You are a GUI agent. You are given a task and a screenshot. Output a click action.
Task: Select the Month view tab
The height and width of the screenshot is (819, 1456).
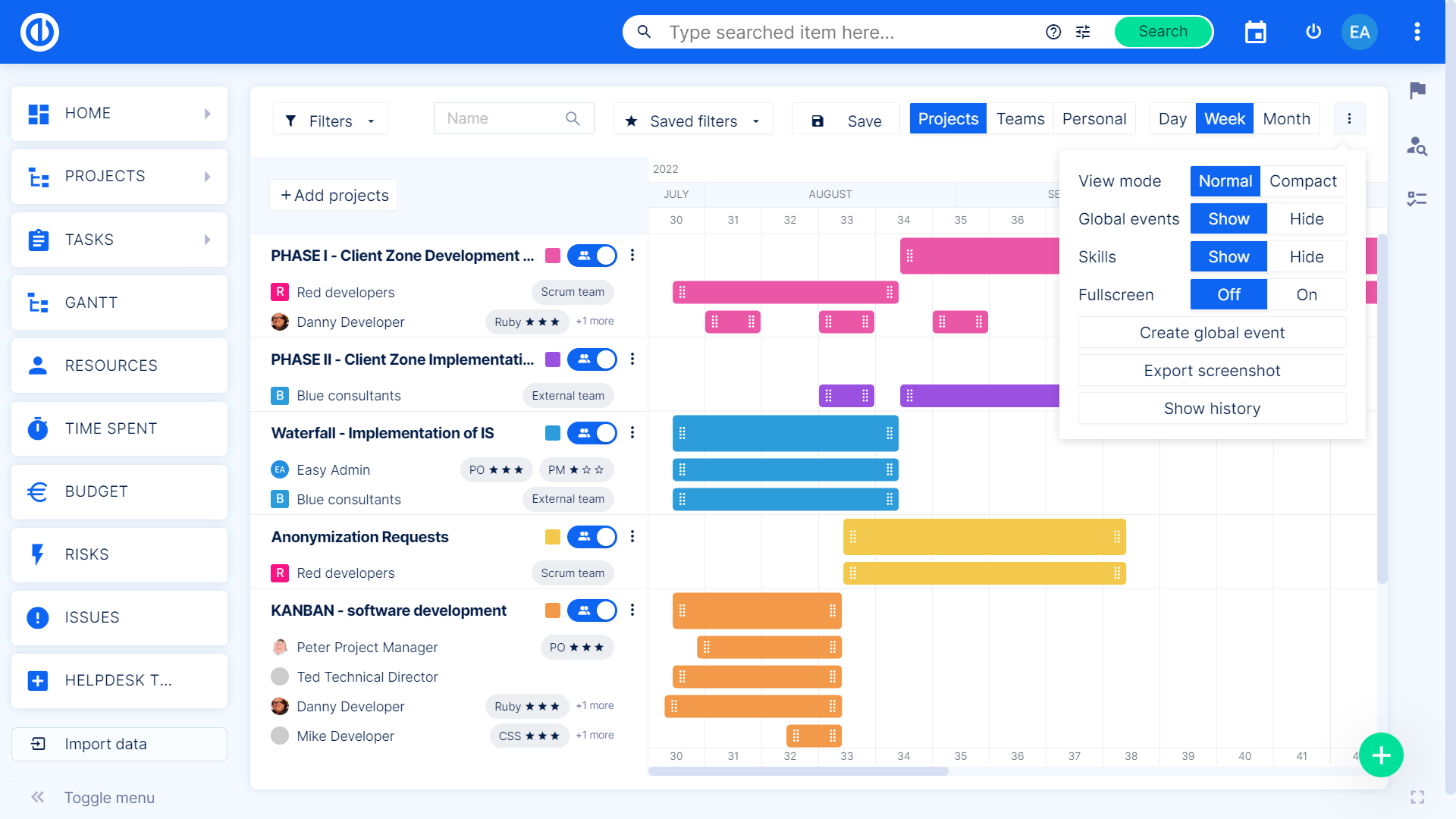1286,119
